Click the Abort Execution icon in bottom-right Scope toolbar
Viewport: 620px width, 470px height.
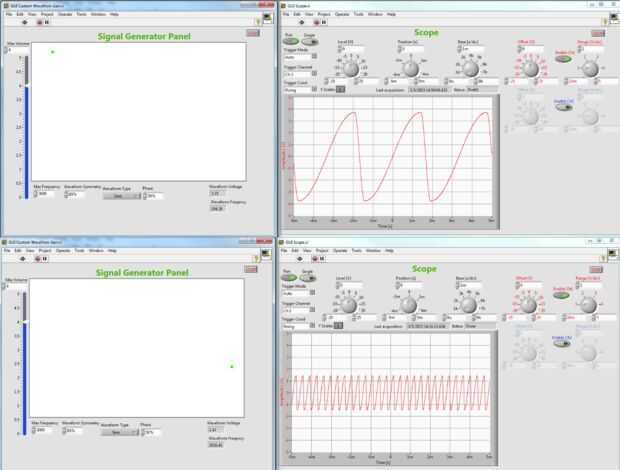point(315,259)
